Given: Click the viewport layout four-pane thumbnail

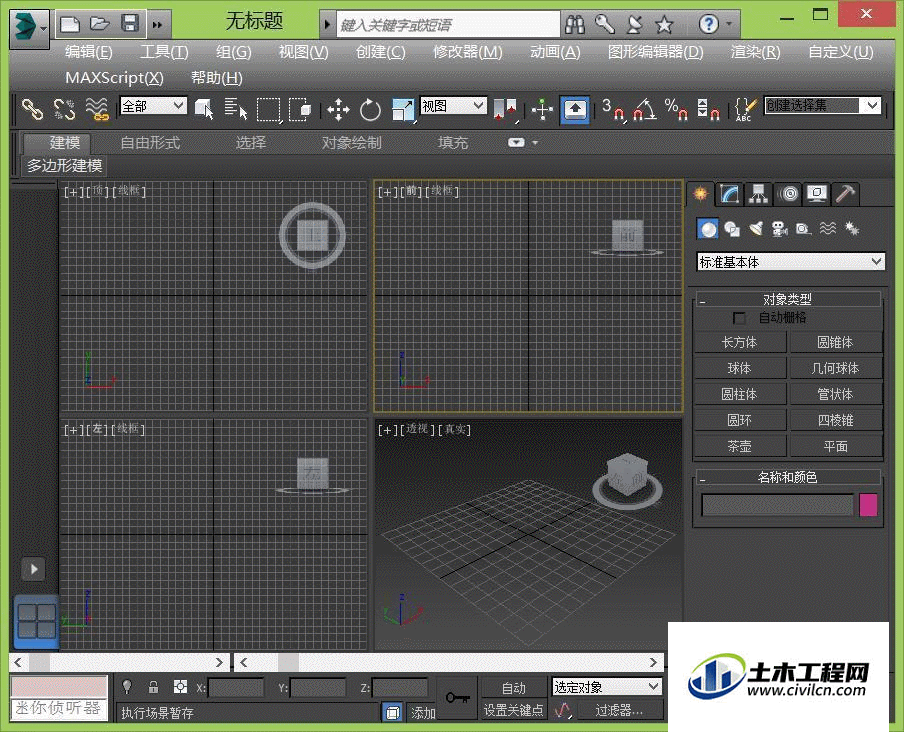Looking at the screenshot, I should coord(36,621).
